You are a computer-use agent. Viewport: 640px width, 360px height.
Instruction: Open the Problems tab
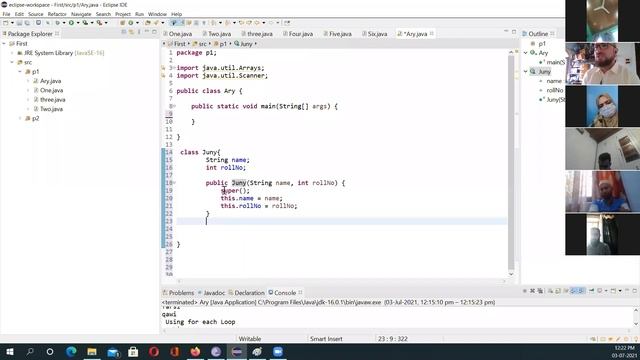(x=178, y=293)
